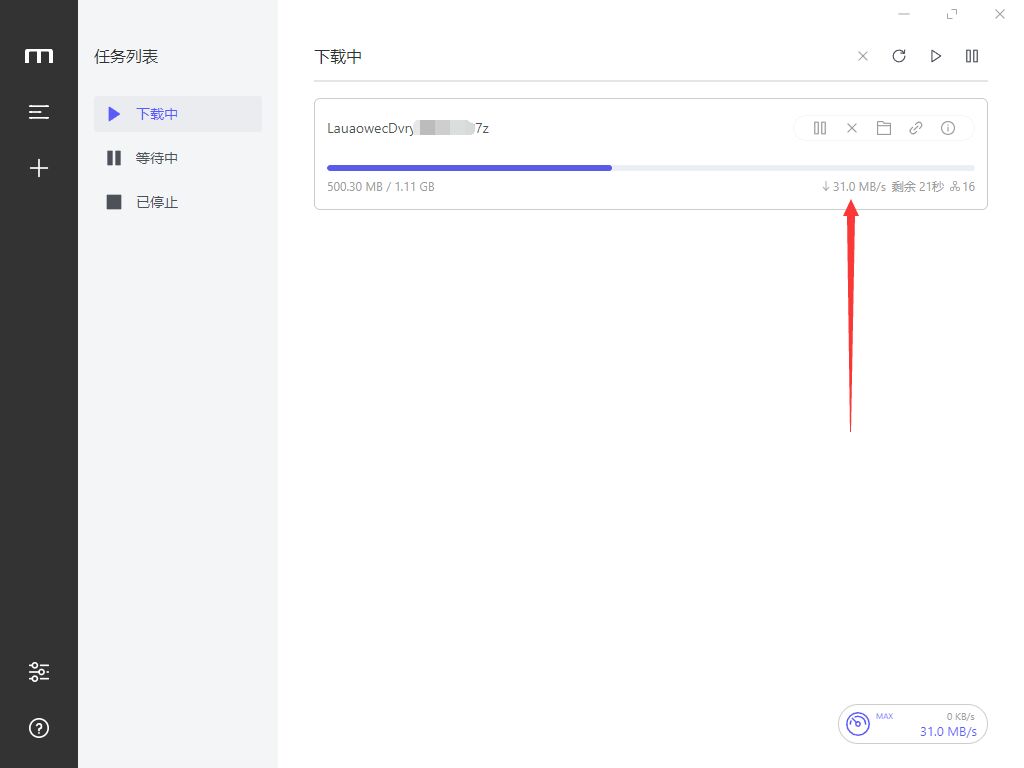The height and width of the screenshot is (768, 1024).
Task: Remove selected tasks from top toolbar
Action: click(863, 56)
